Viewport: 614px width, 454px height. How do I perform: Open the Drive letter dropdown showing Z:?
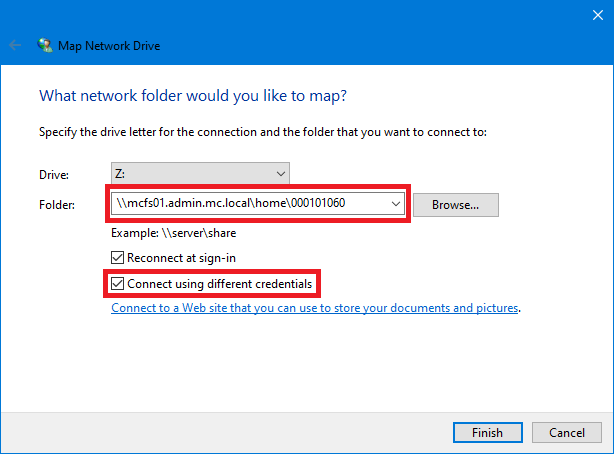(x=200, y=173)
